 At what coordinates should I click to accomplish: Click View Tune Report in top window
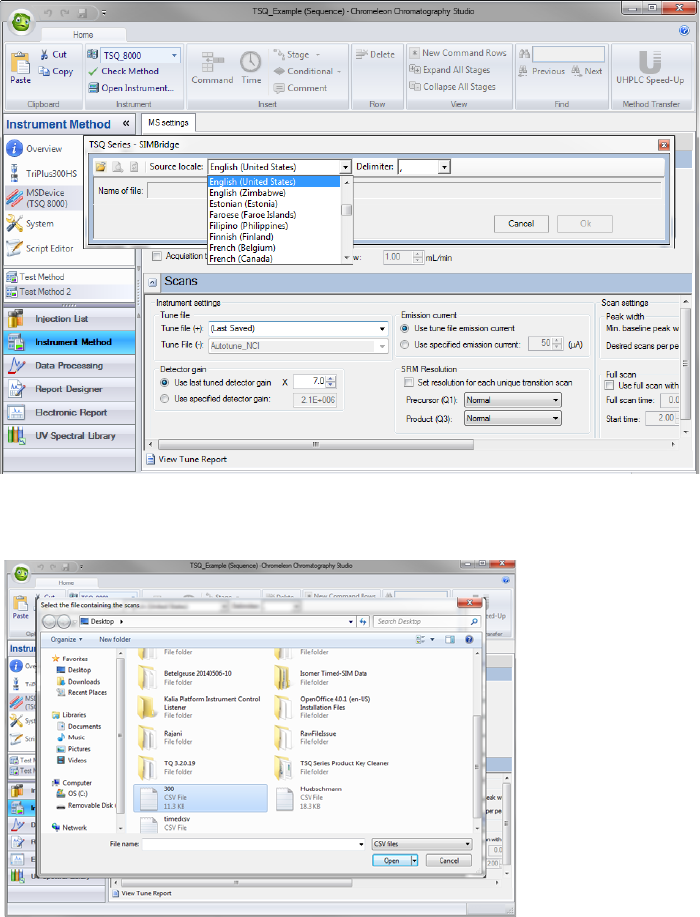point(192,459)
